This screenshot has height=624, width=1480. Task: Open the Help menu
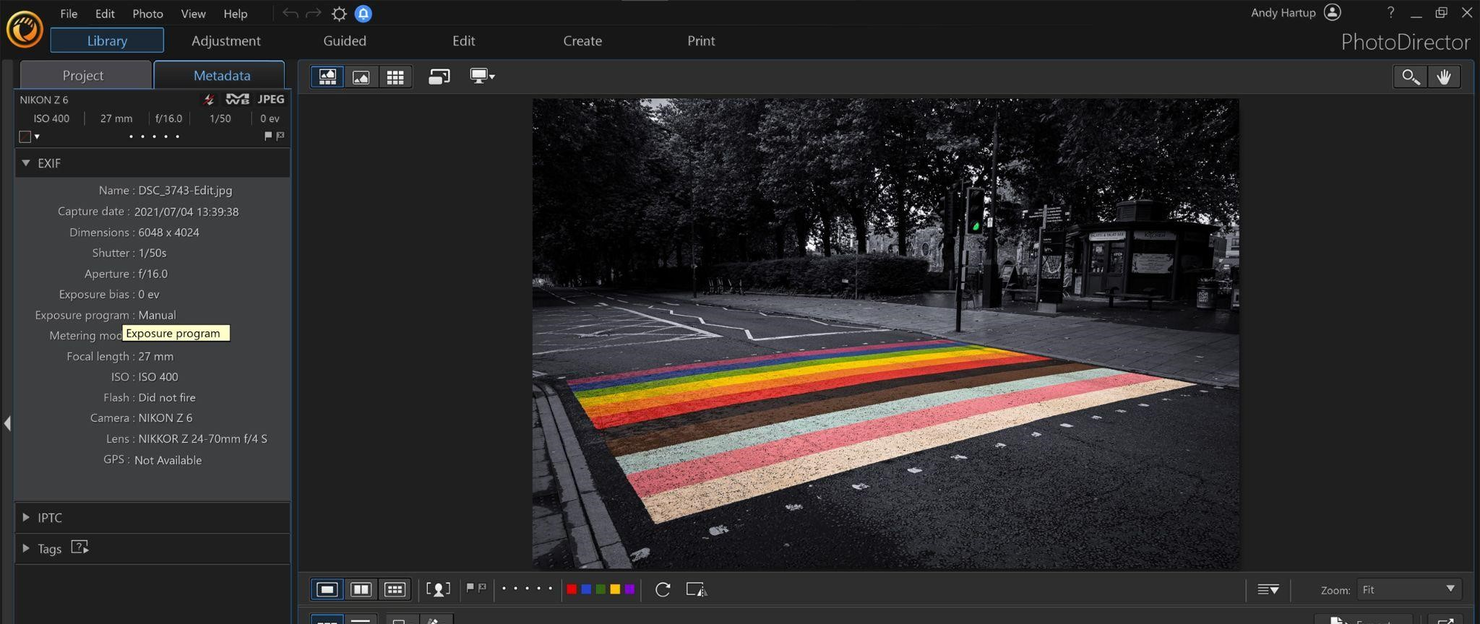point(236,14)
